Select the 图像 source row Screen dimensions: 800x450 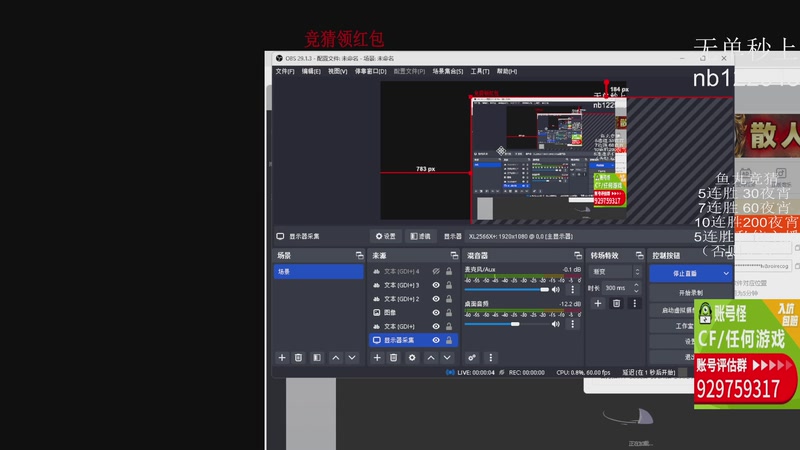[x=413, y=312]
